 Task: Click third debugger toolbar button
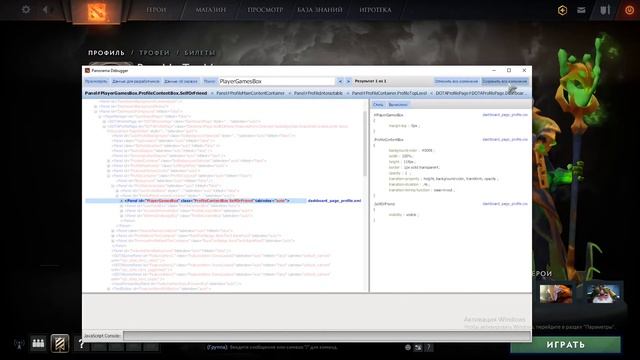[x=181, y=81]
